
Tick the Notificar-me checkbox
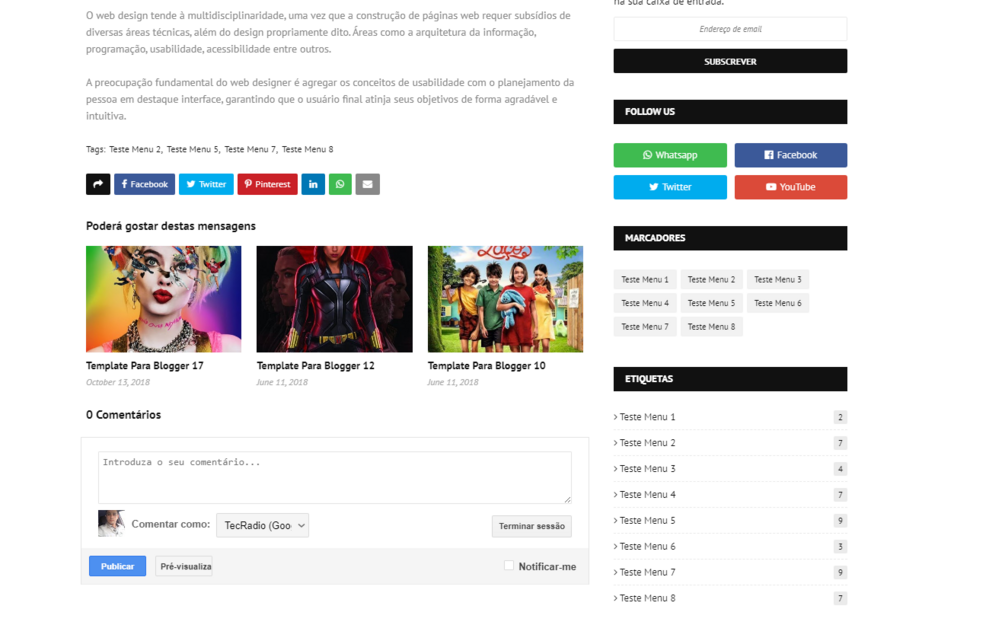click(509, 565)
